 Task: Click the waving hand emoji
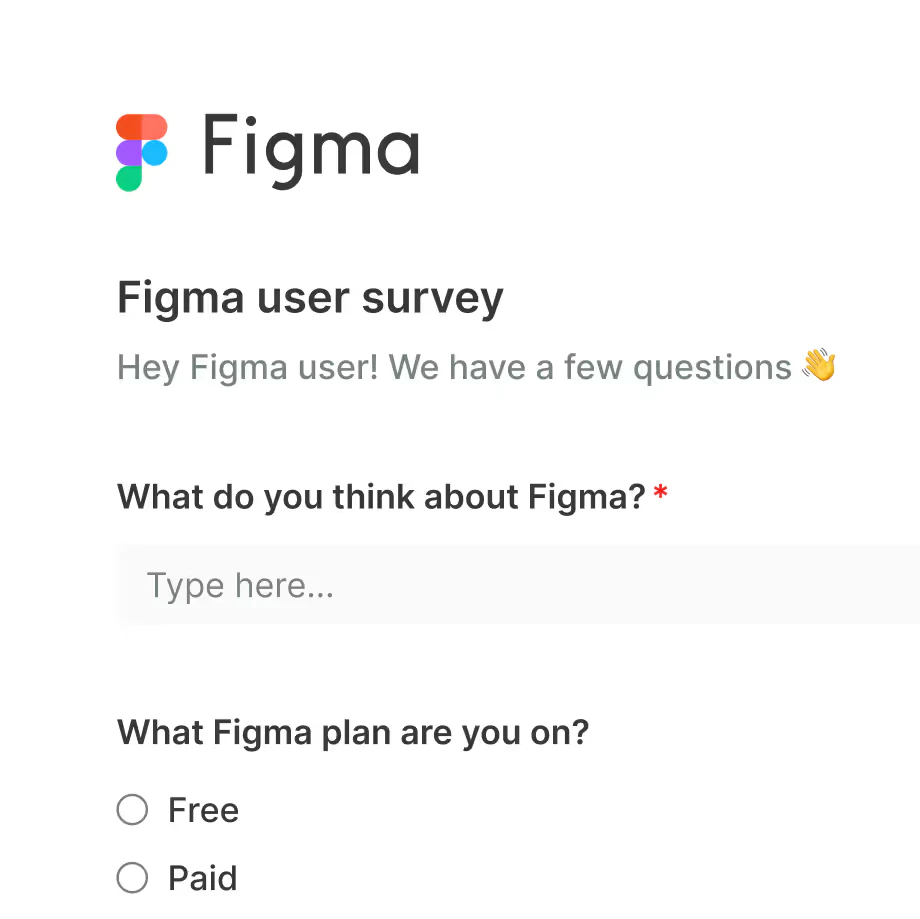coord(819,367)
